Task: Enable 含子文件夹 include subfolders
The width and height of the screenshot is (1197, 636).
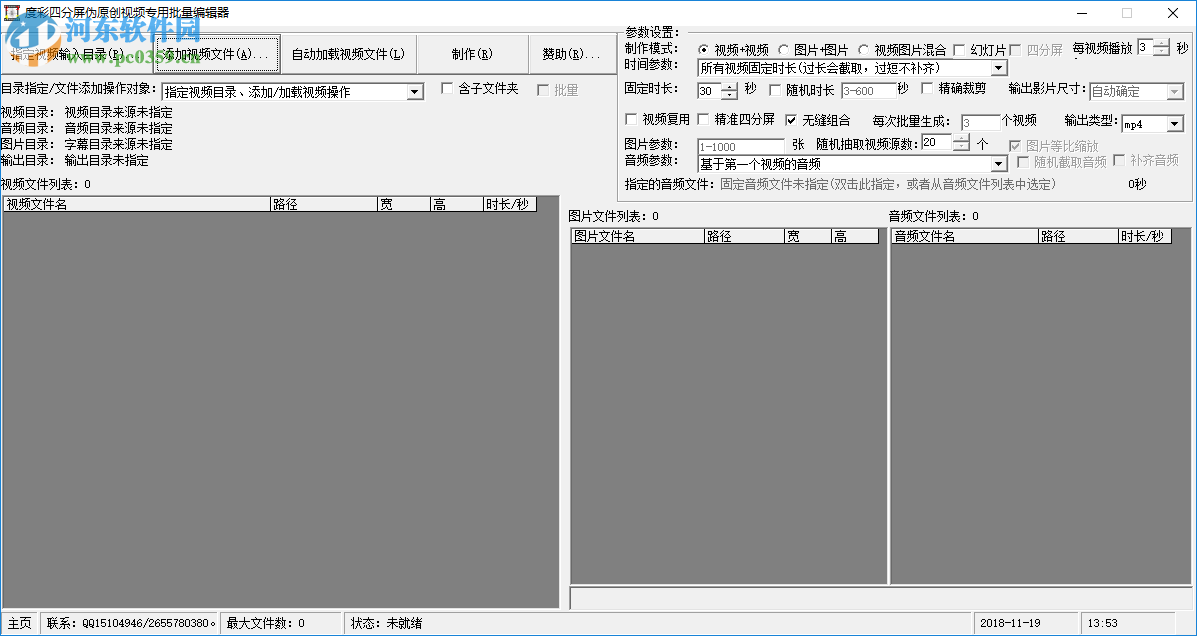Action: click(x=447, y=88)
